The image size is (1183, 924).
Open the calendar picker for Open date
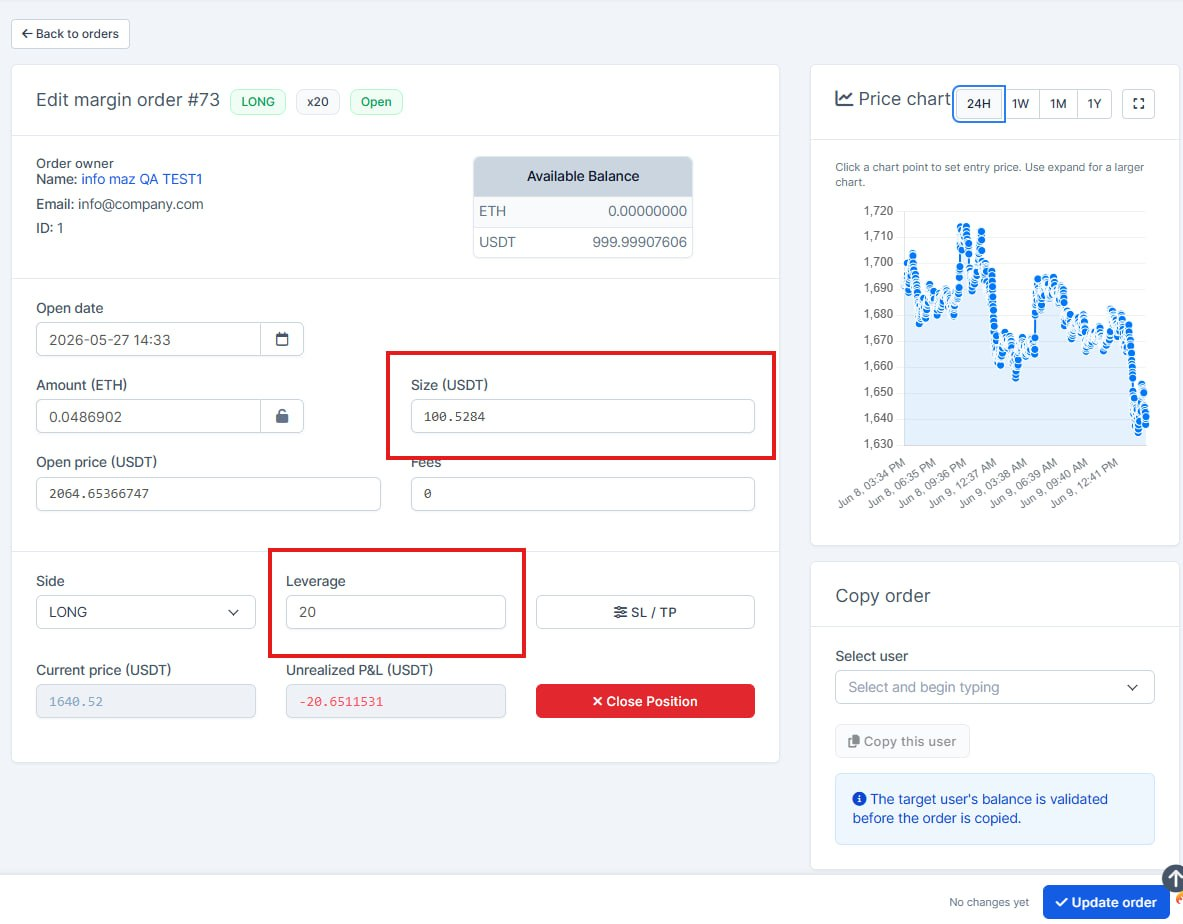tap(282, 339)
